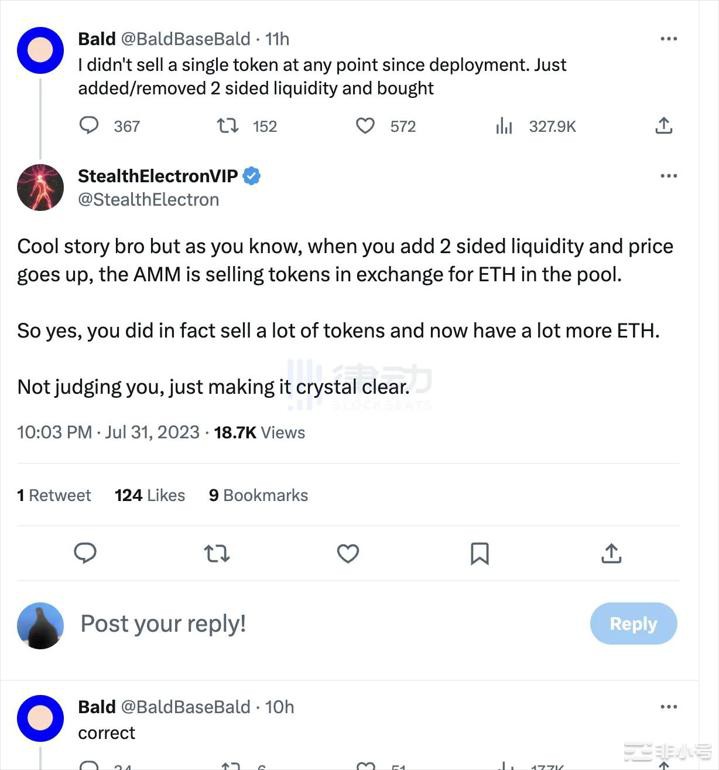
Task: Like StealthElectronVIP's main tweet
Action: click(x=348, y=553)
